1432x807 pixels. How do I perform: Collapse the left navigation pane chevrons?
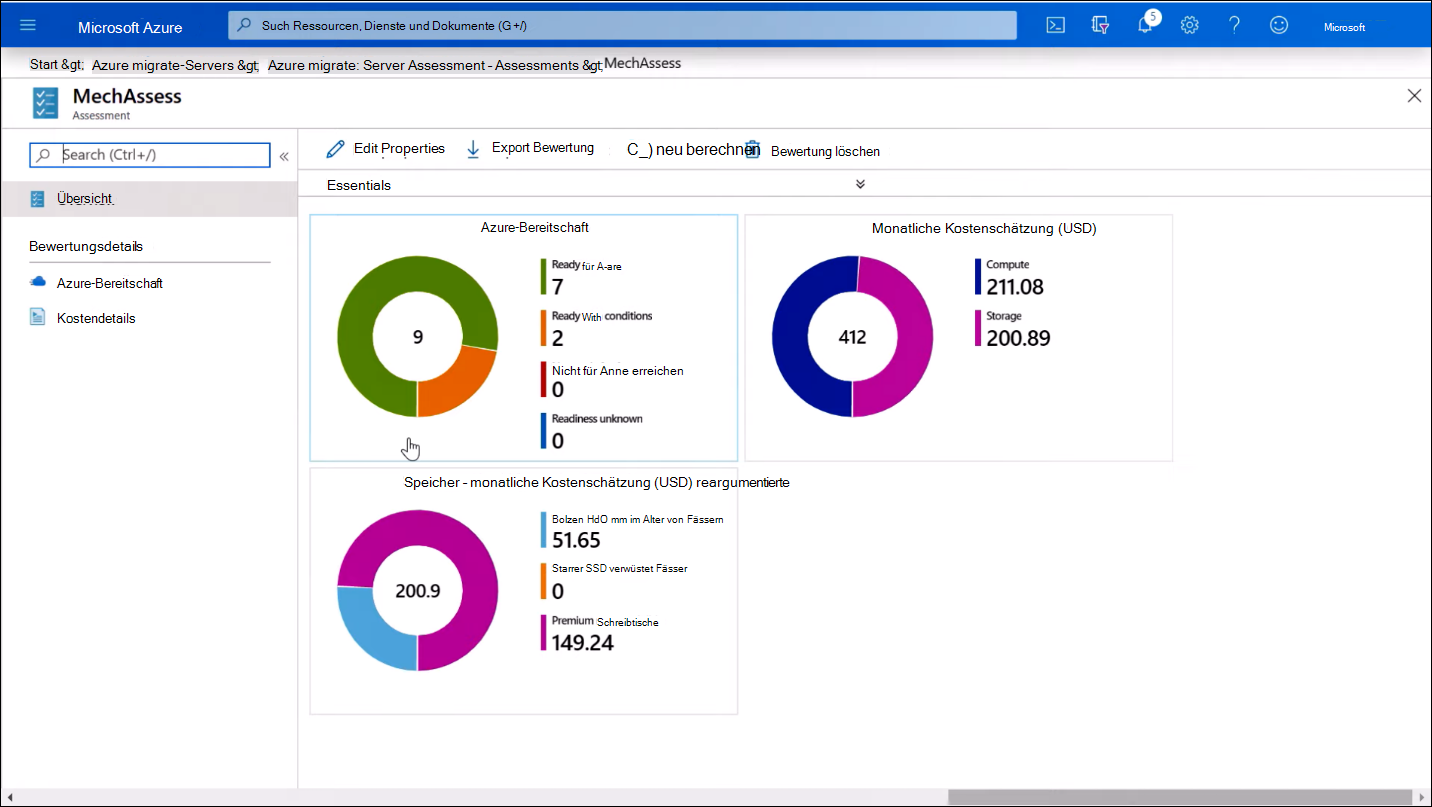click(284, 156)
